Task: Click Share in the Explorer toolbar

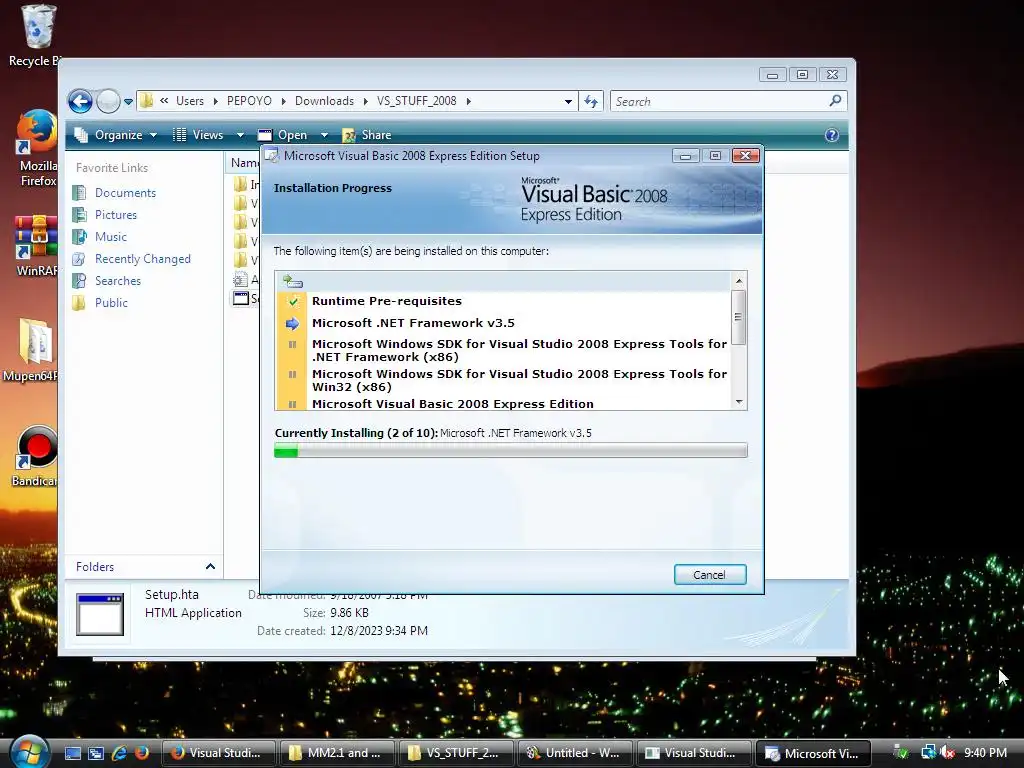Action: point(367,135)
